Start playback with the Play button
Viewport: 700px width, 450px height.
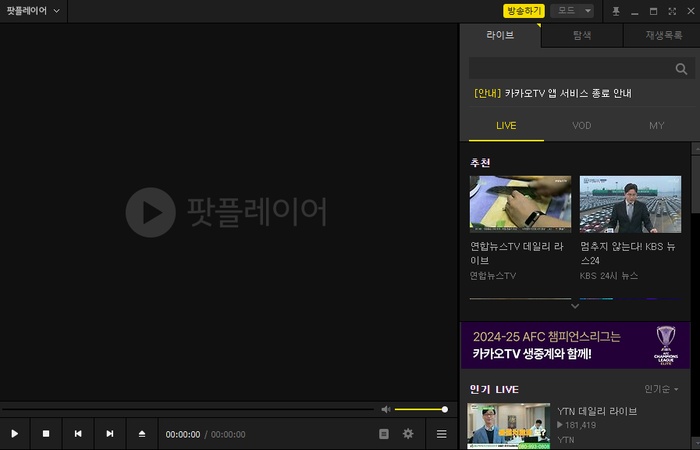point(15,433)
